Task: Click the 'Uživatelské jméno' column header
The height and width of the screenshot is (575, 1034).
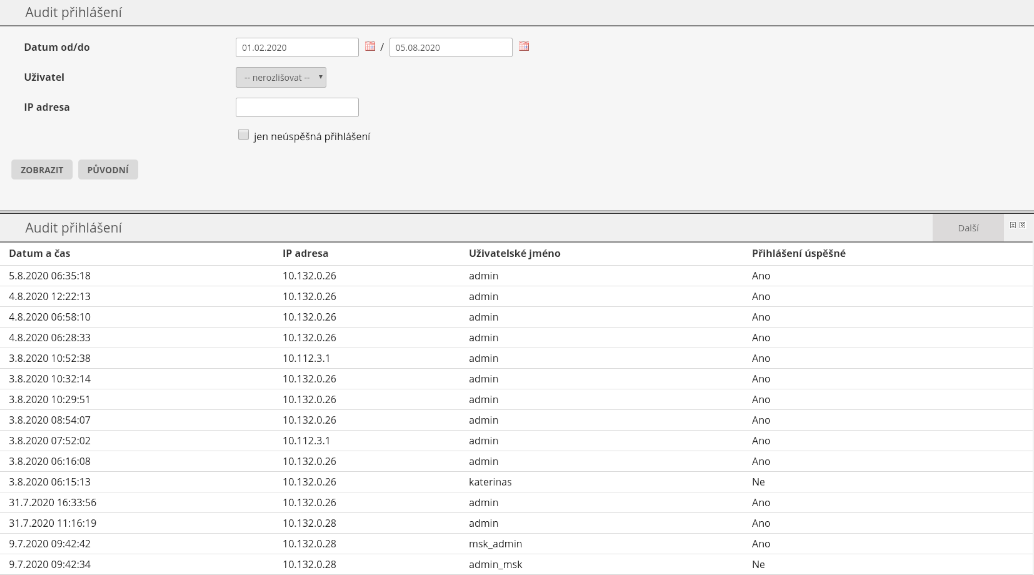Action: click(x=514, y=254)
